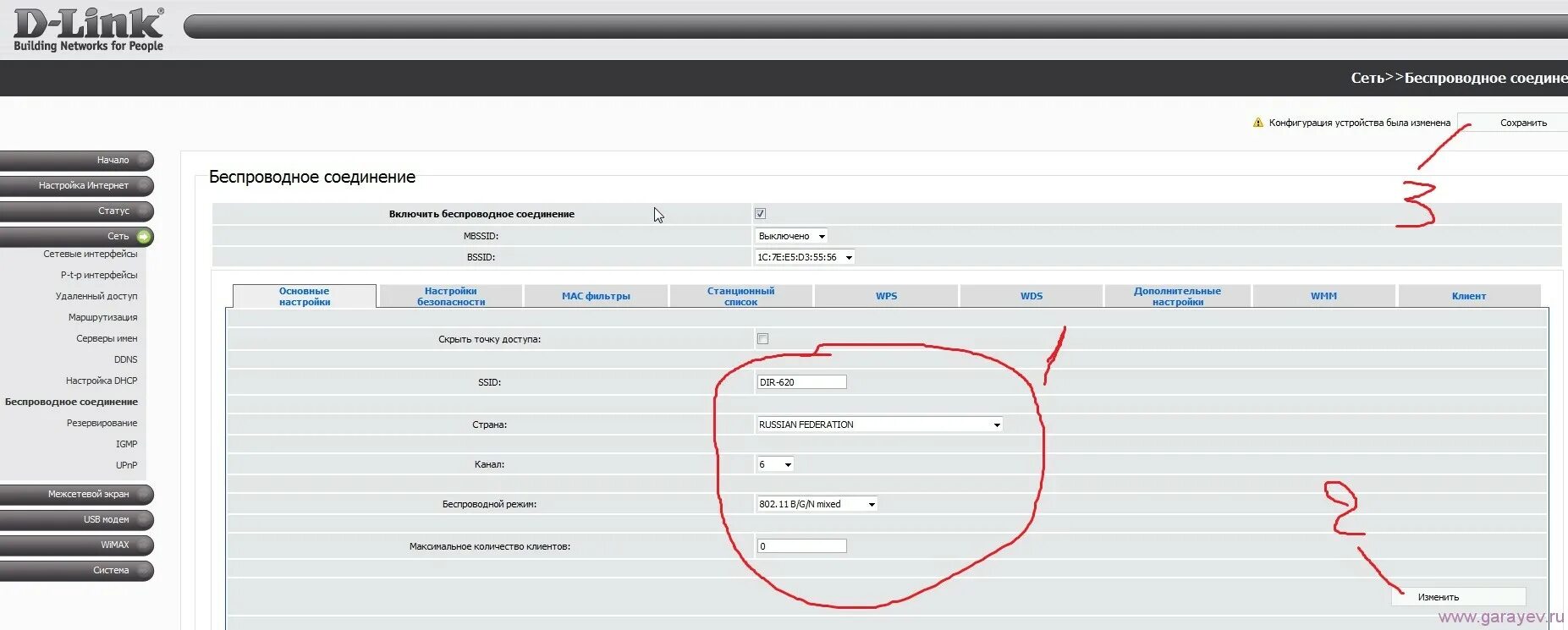
Task: Switch to the WPS tab
Action: [886, 296]
